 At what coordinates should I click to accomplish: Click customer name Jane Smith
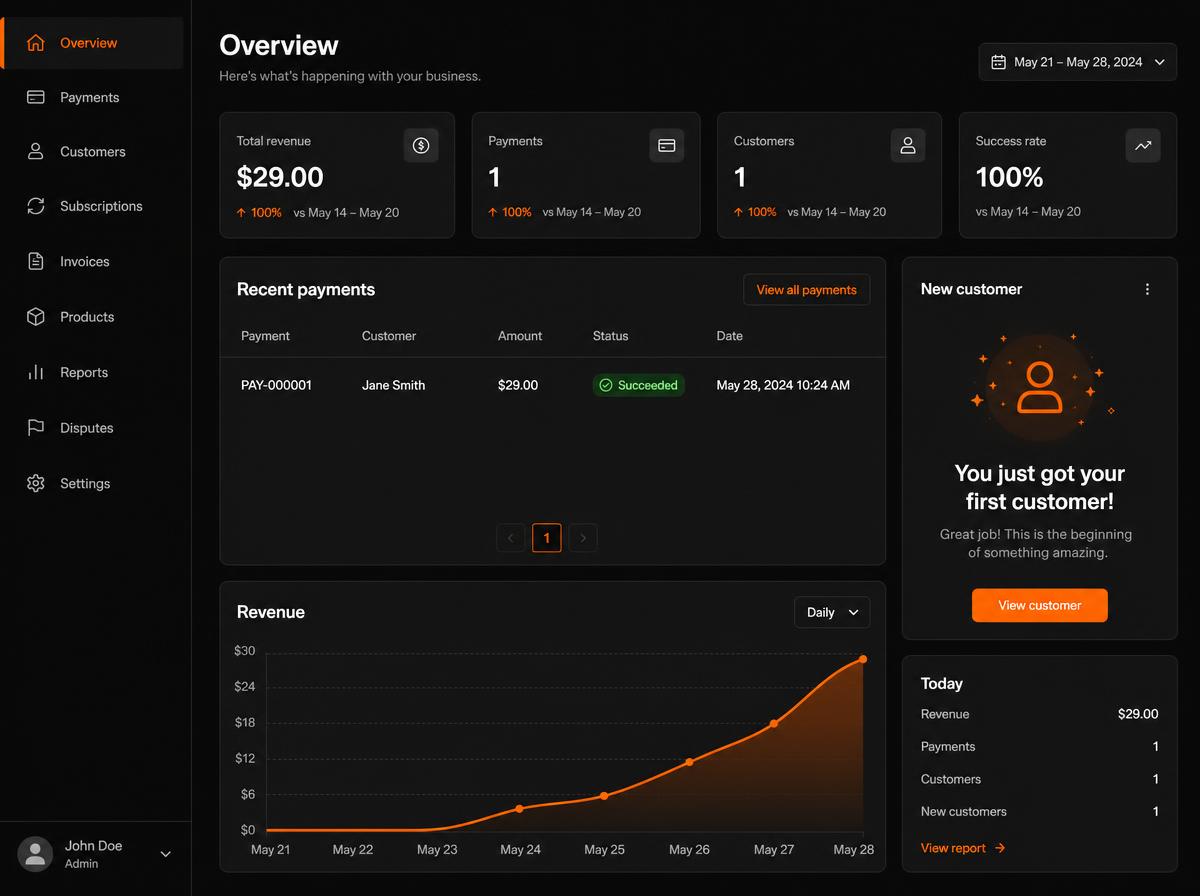(393, 385)
